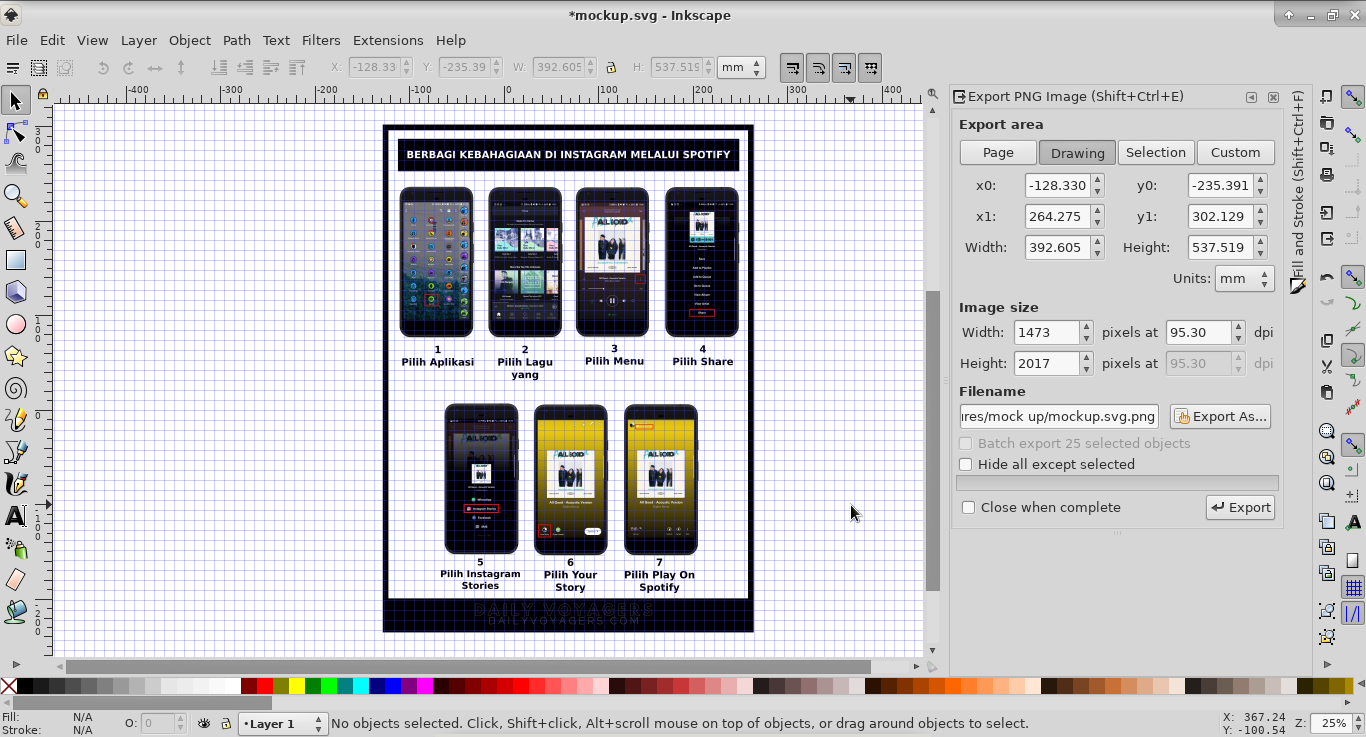Select the Spiral tool
The width and height of the screenshot is (1366, 737).
(15, 388)
